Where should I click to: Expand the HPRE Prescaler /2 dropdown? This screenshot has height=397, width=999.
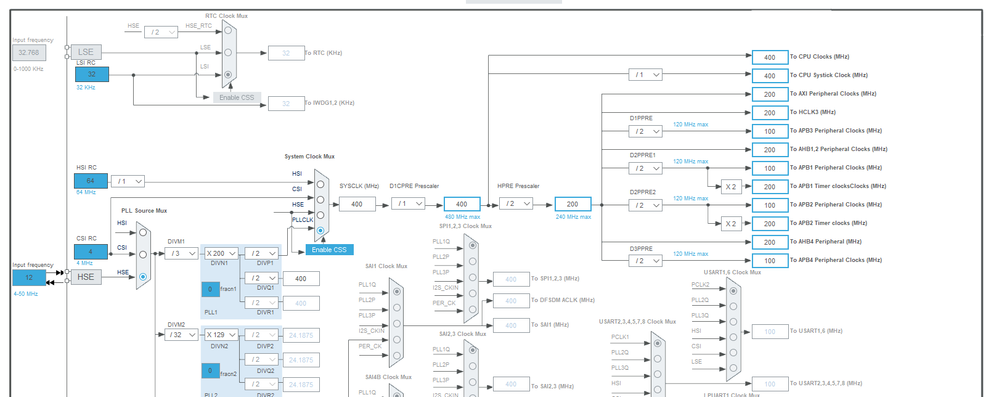(516, 203)
